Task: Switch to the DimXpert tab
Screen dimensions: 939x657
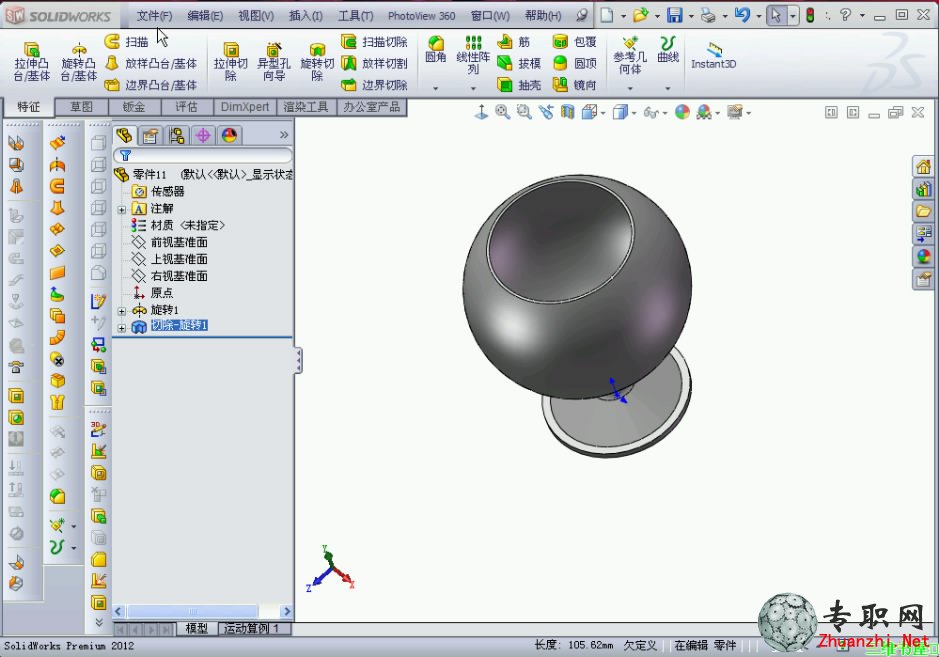Action: (245, 107)
